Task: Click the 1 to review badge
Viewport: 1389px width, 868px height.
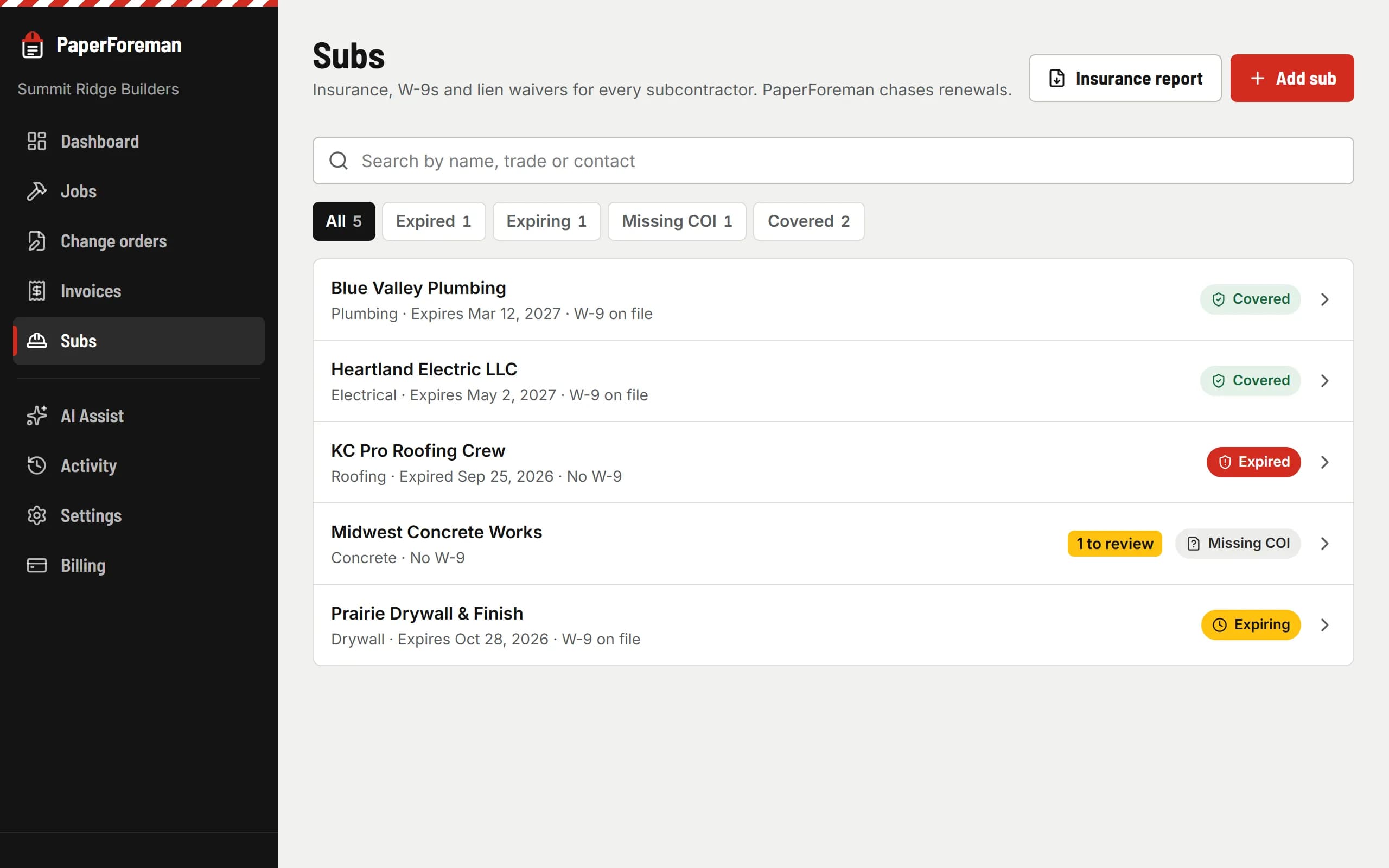Action: [1114, 544]
